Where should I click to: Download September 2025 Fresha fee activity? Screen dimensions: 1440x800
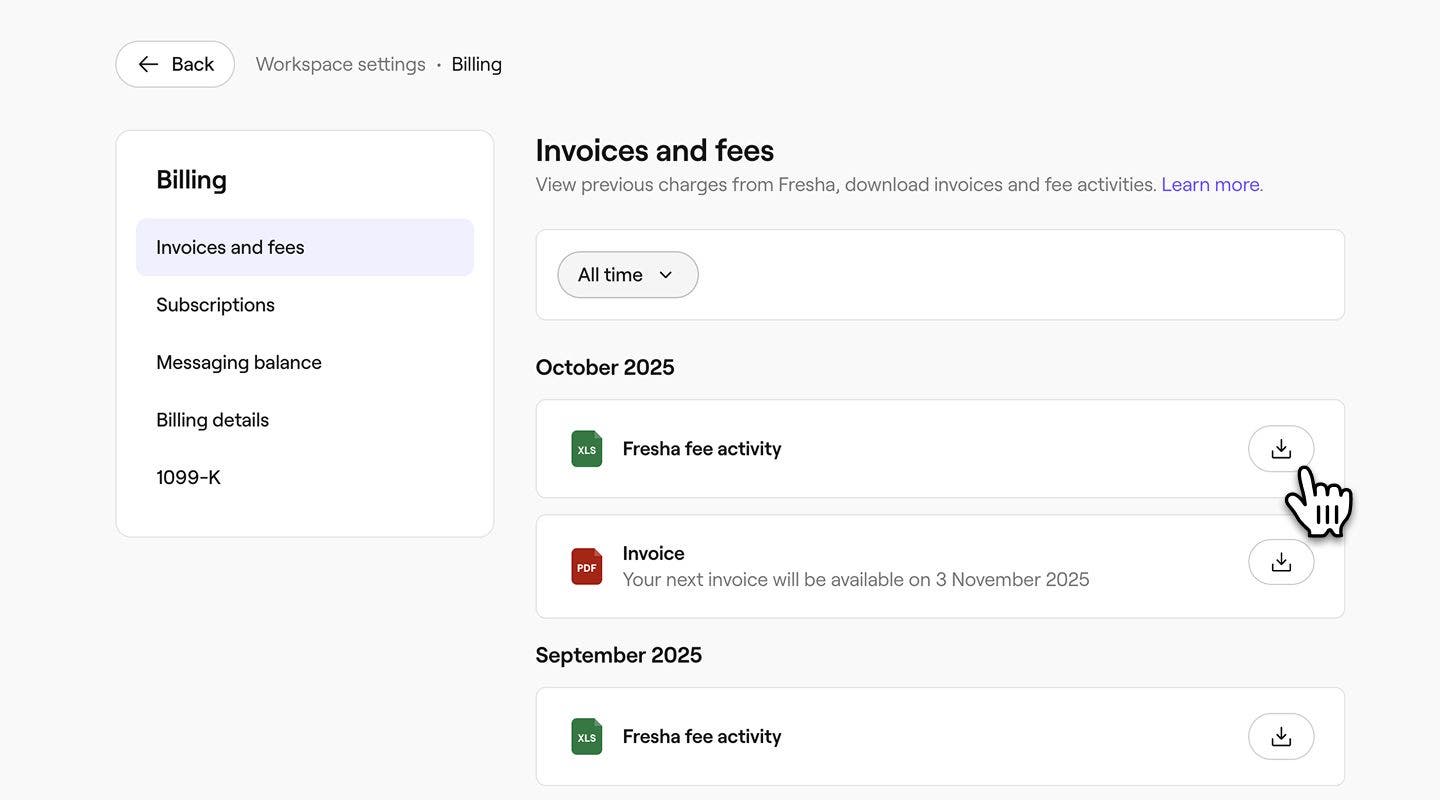point(1280,737)
